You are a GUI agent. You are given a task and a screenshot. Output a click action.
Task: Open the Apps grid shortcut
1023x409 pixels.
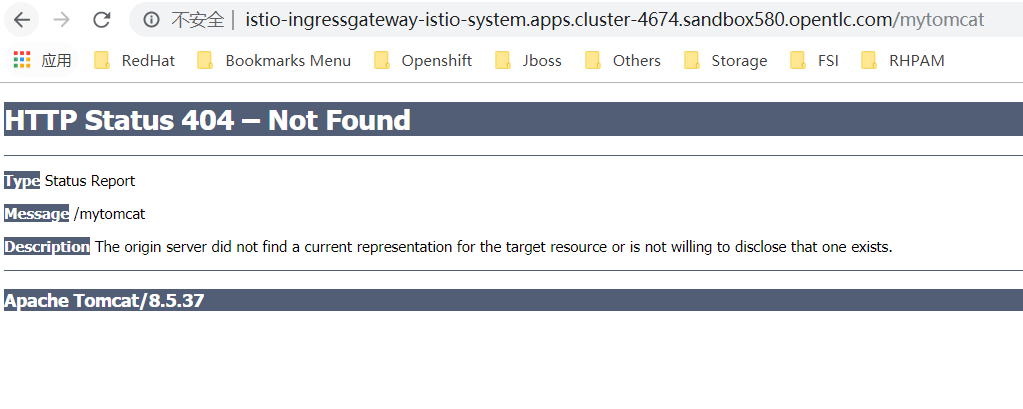pos(22,61)
